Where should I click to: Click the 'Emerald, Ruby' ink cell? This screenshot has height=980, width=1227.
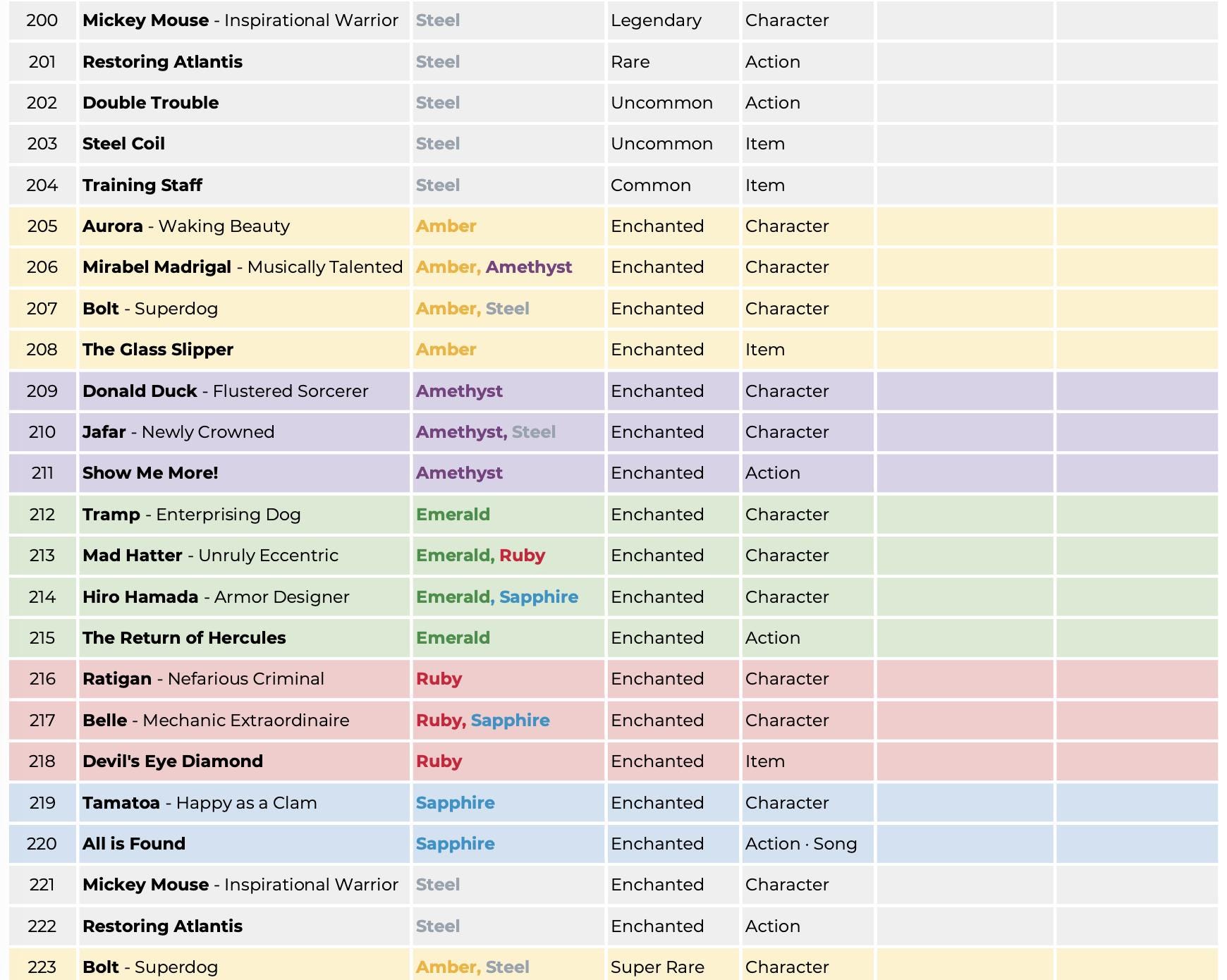(508, 556)
